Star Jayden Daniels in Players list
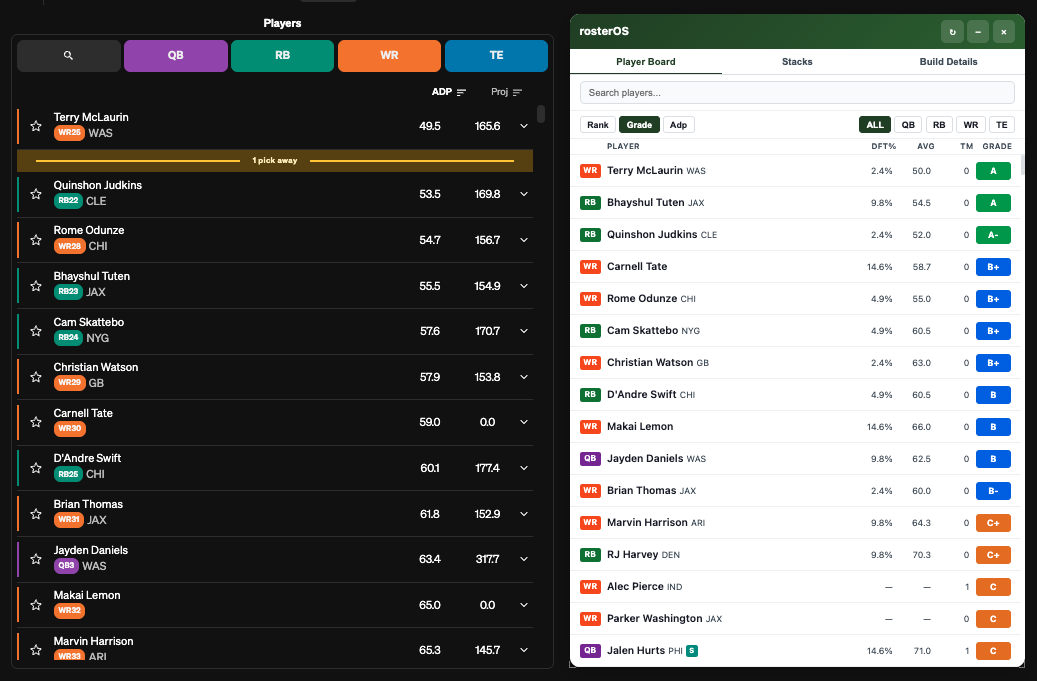Image resolution: width=1037 pixels, height=681 pixels. 36,559
